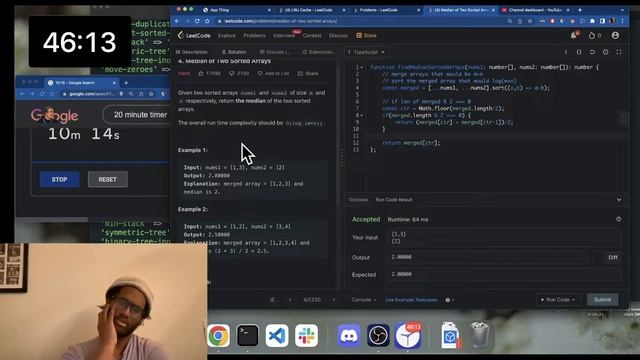Image resolution: width=640 pixels, height=360 pixels.
Task: Select the Testcase tab
Action: pos(358,200)
